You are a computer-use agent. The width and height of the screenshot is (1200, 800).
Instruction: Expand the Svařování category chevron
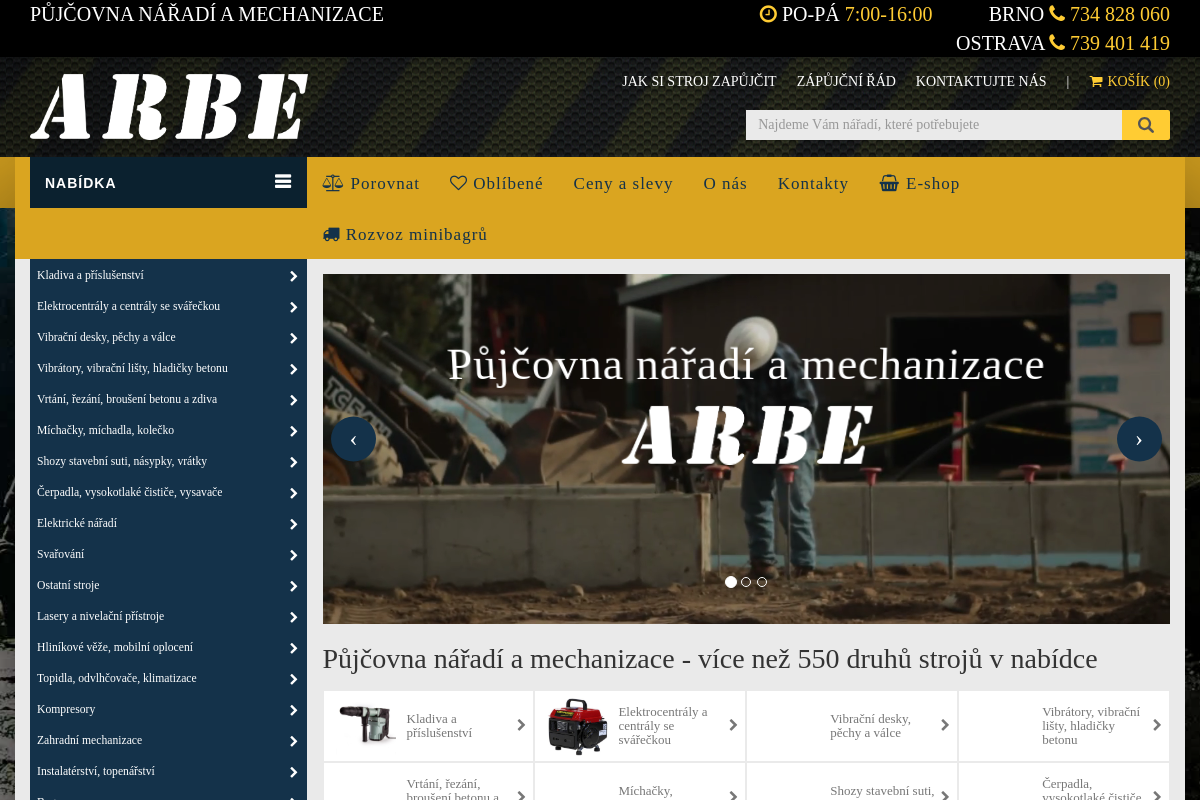[293, 554]
